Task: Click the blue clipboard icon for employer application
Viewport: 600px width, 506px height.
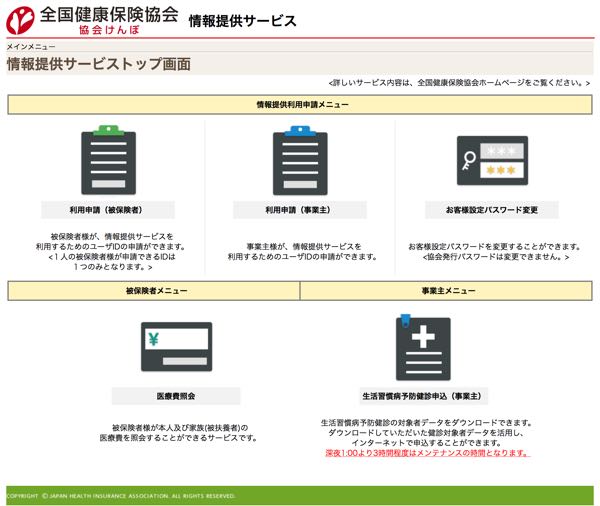Action: click(300, 161)
